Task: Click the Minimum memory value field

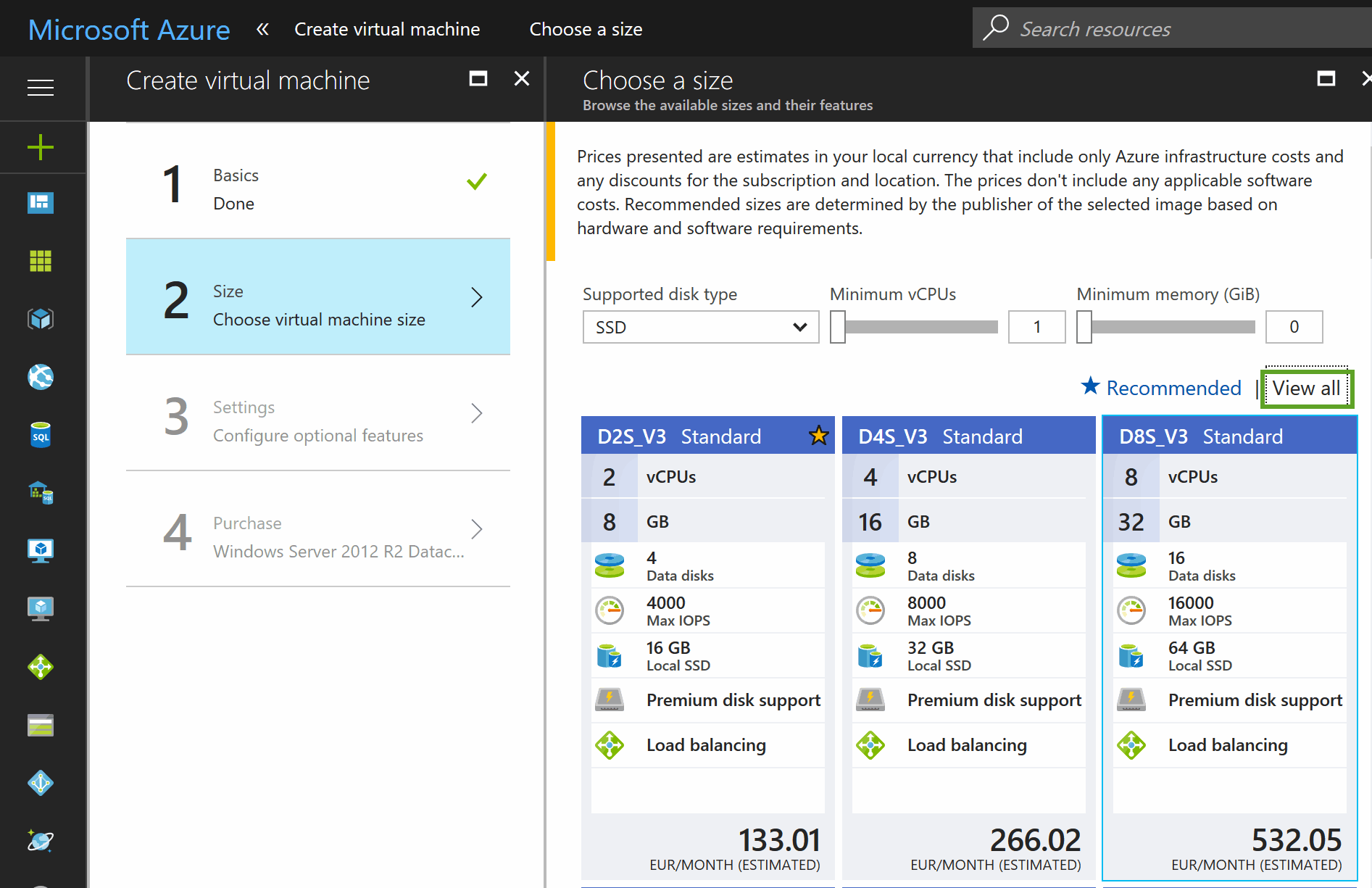Action: point(1294,327)
